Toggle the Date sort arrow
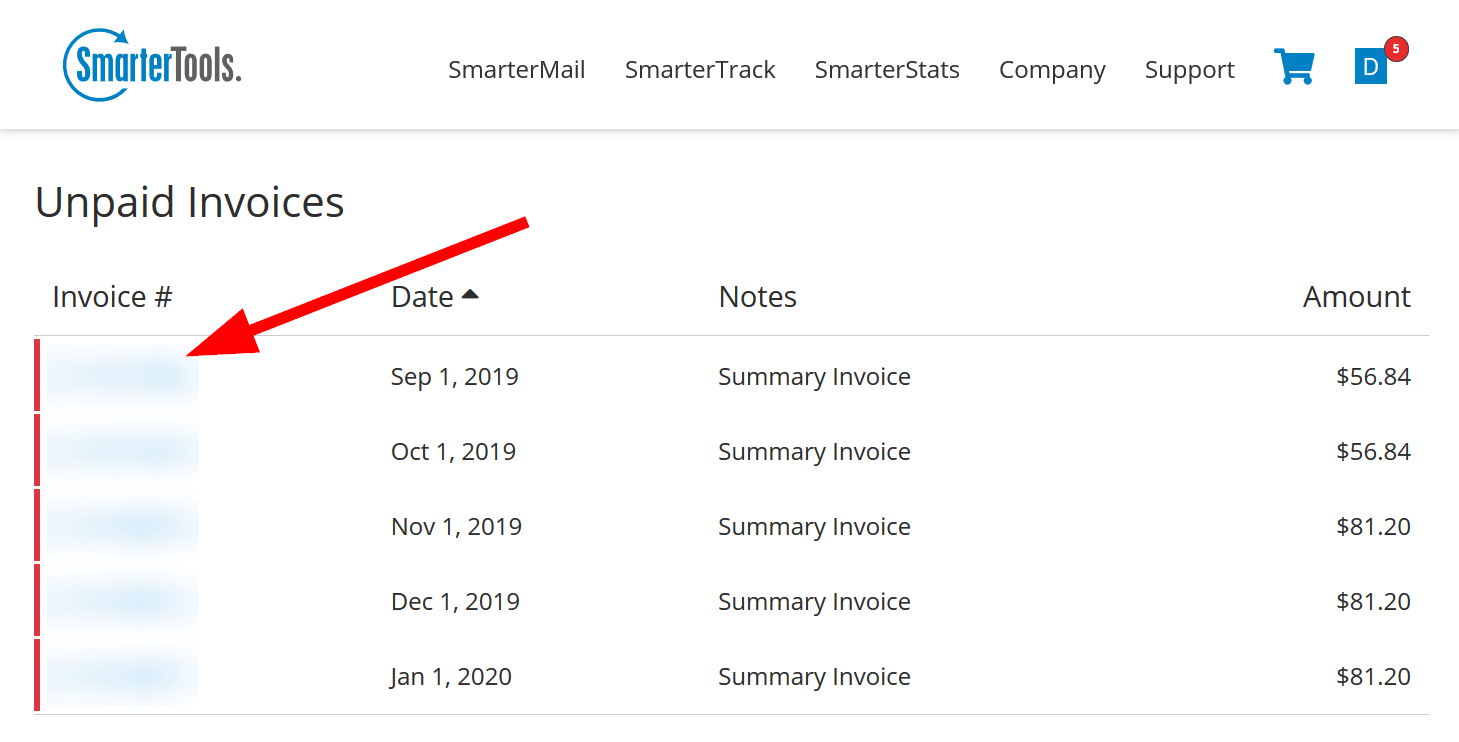The image size is (1459, 742). click(x=469, y=295)
